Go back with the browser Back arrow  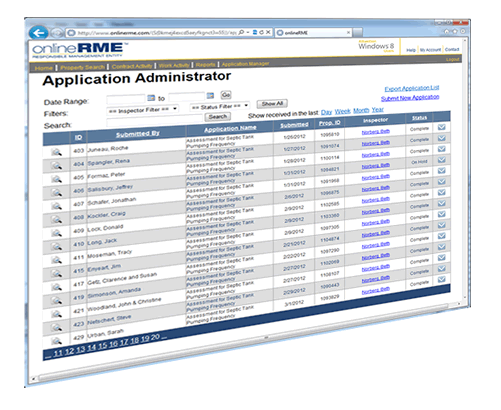39,33
